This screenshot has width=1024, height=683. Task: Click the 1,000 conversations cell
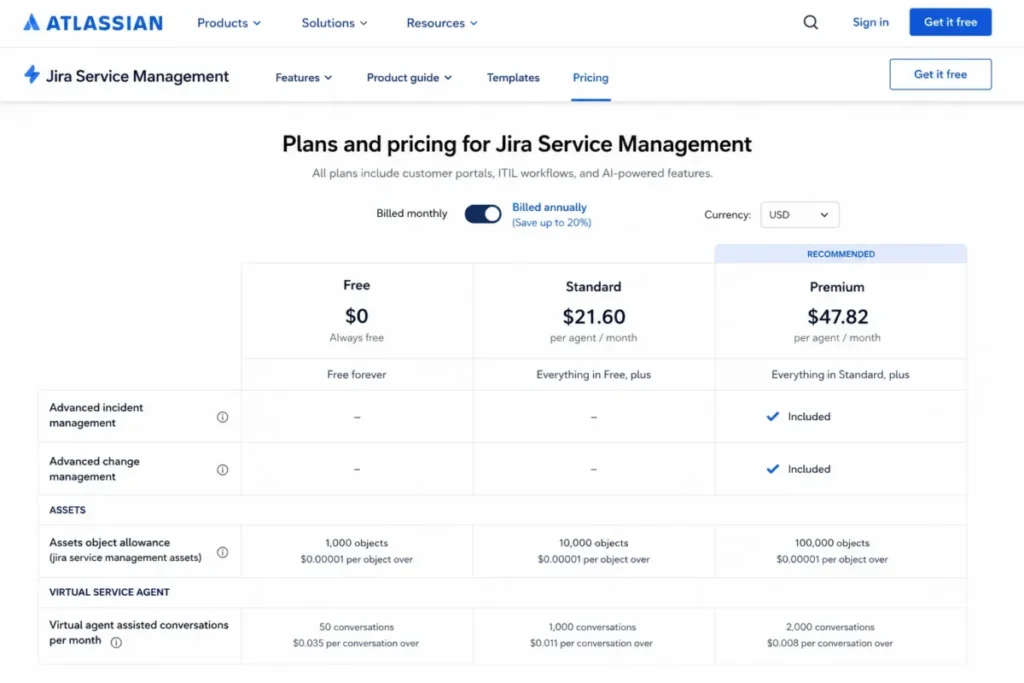pos(592,627)
